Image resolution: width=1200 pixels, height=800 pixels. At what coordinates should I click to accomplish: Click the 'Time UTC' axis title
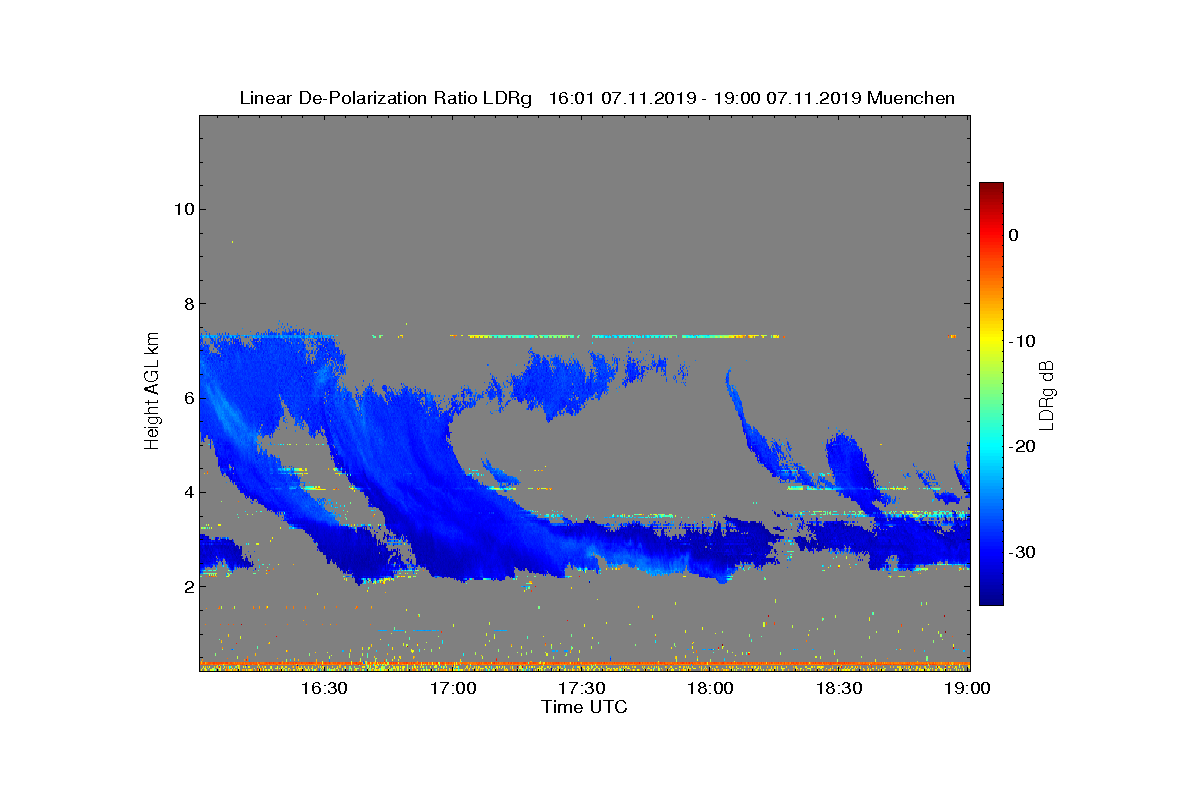[x=585, y=707]
